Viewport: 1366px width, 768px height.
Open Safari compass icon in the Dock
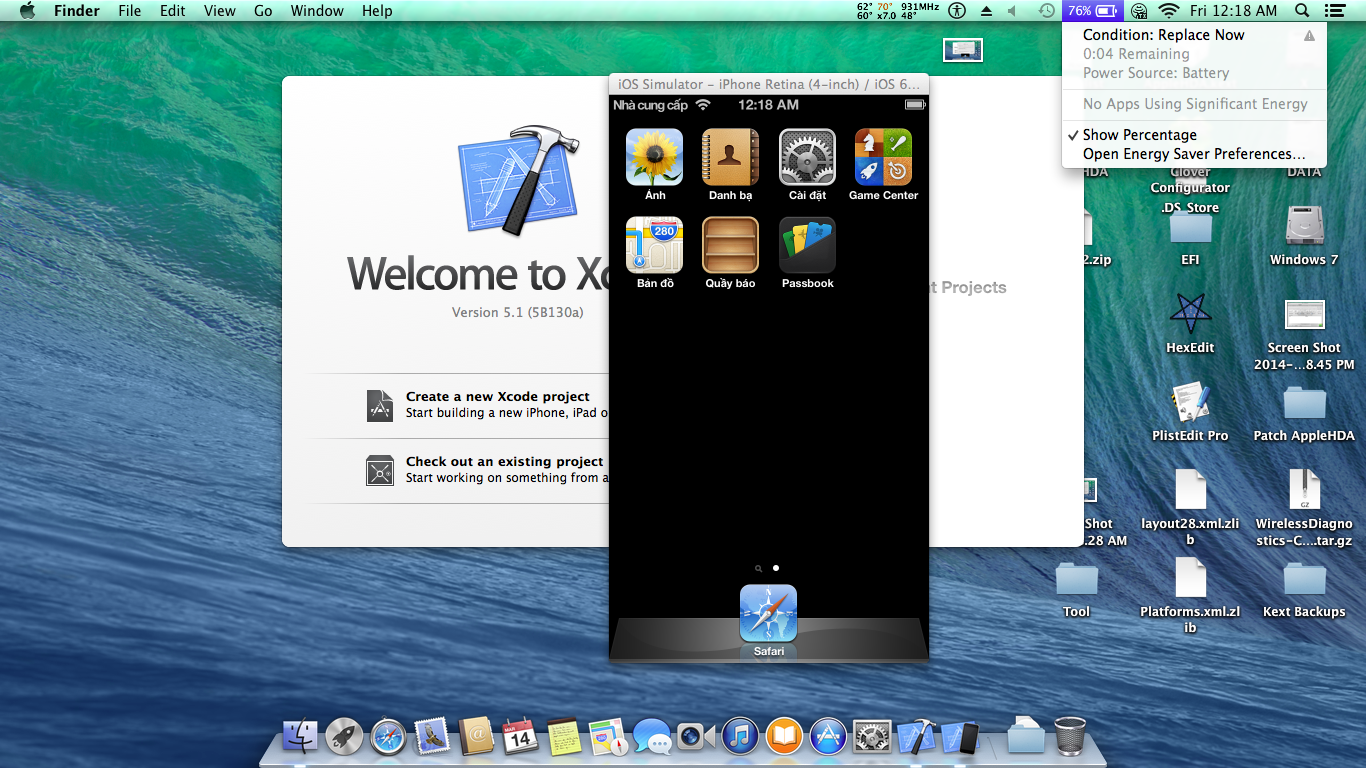coord(388,737)
